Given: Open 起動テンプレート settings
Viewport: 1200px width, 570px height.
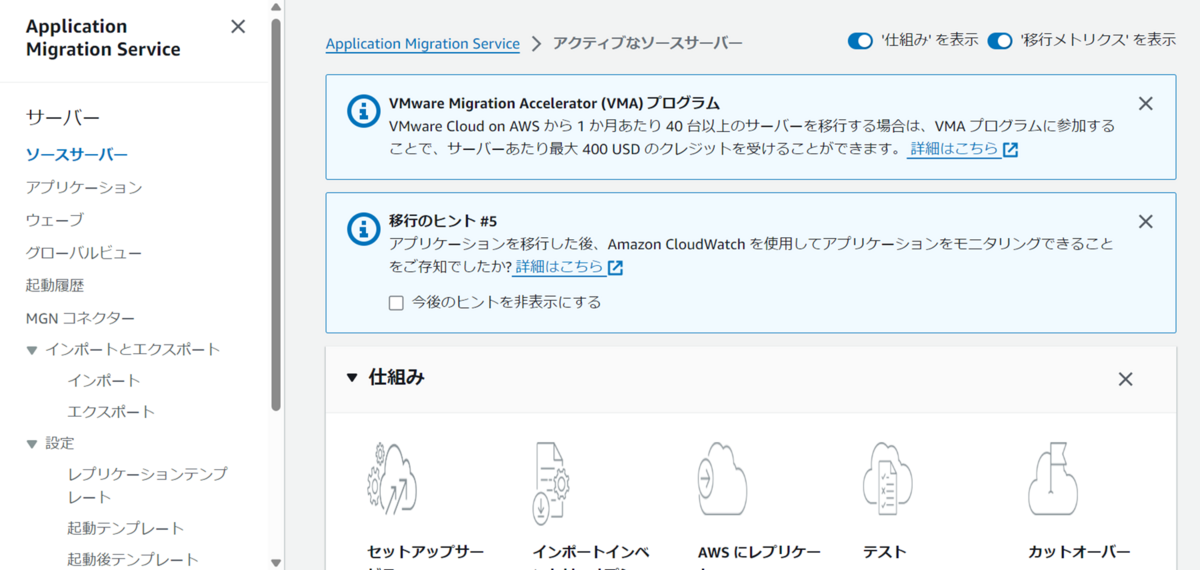Looking at the screenshot, I should tap(126, 528).
